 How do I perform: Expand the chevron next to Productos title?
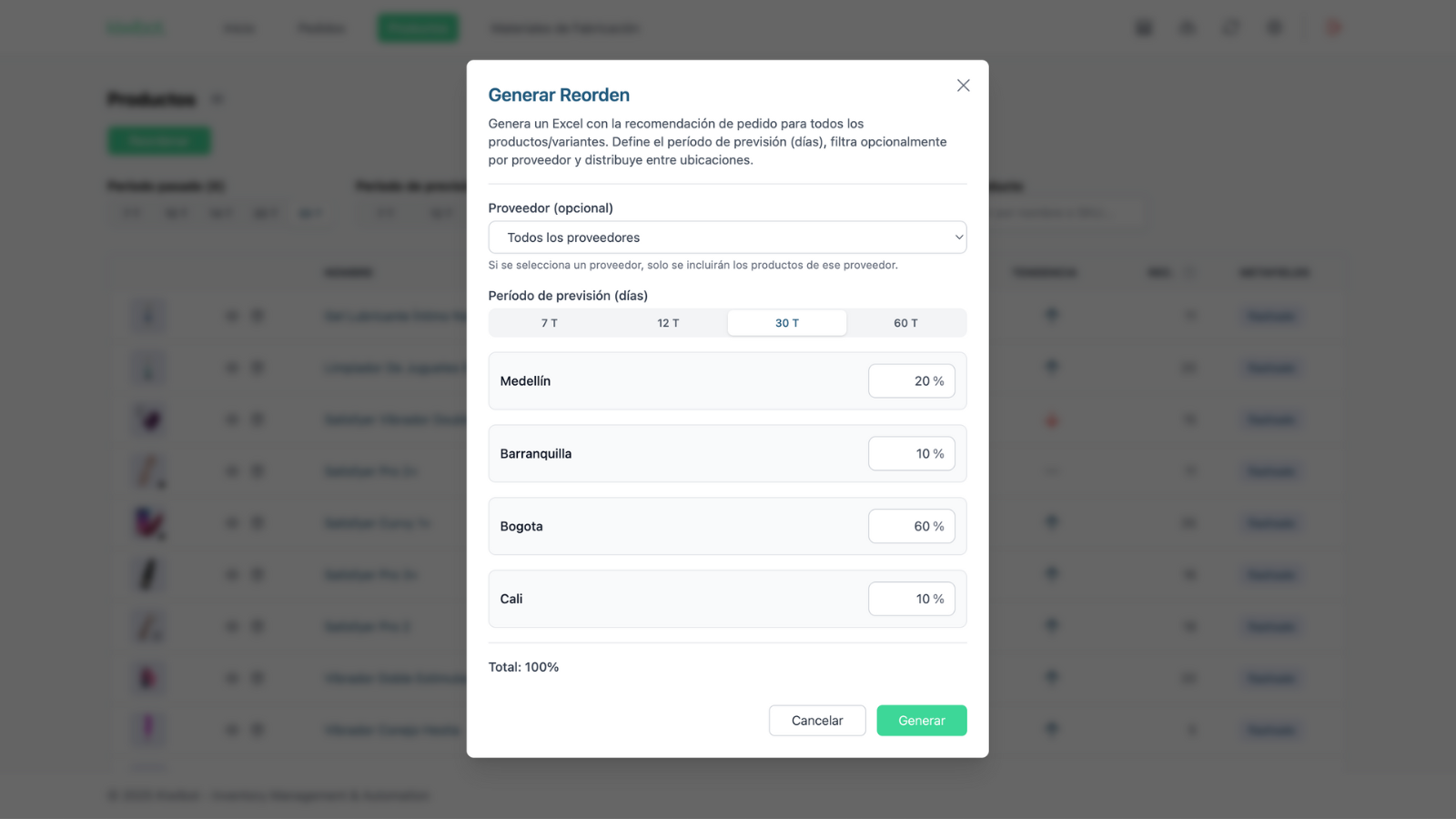point(217,99)
